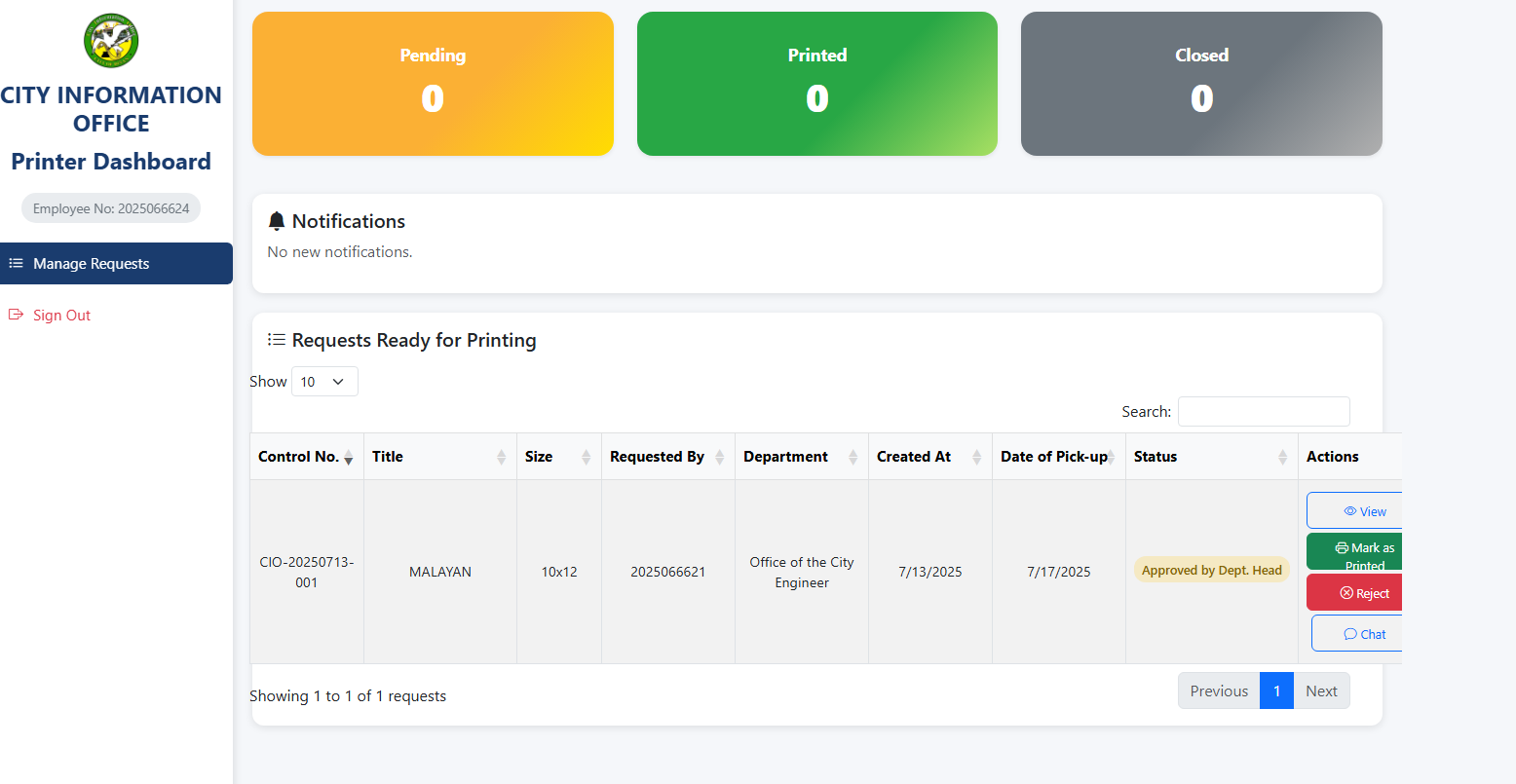Click the Printed summary card

coord(817,84)
